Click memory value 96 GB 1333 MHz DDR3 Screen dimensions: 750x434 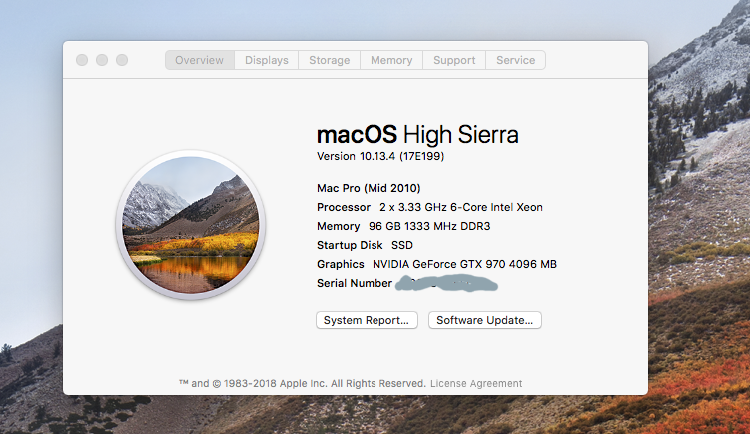click(x=430, y=226)
